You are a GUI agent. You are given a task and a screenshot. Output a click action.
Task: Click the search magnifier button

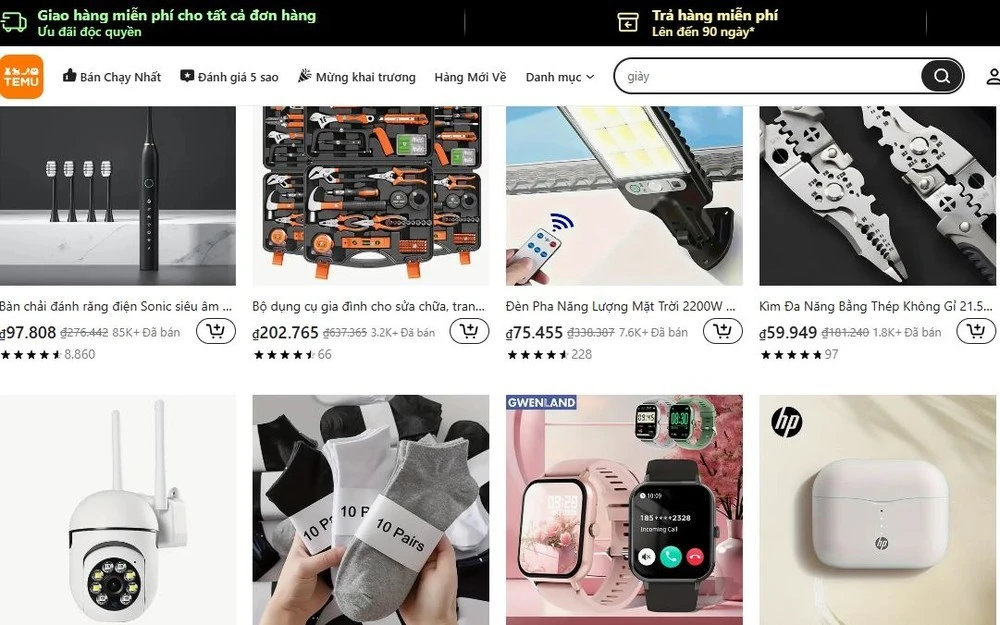941,77
